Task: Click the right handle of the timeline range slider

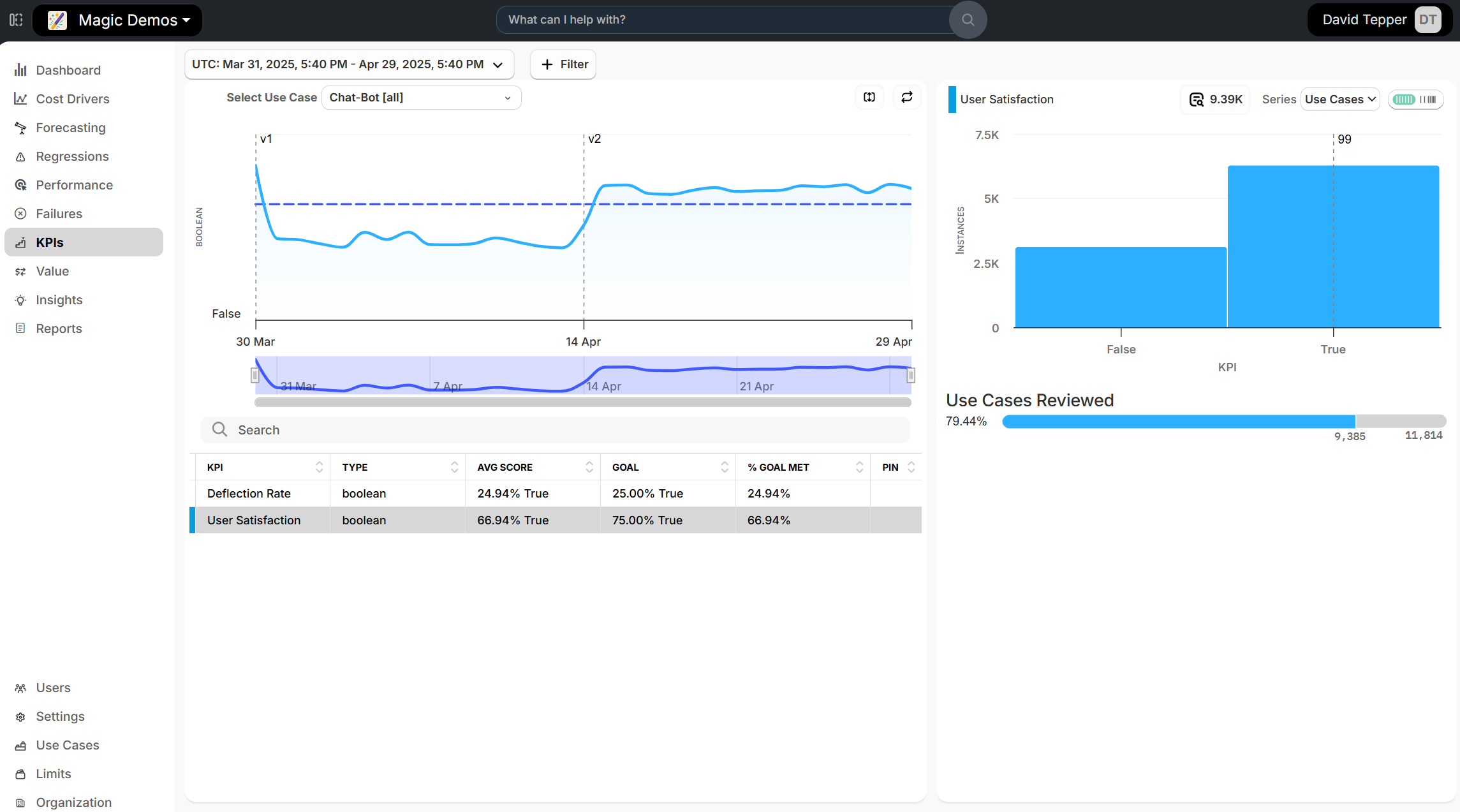Action: tap(910, 376)
